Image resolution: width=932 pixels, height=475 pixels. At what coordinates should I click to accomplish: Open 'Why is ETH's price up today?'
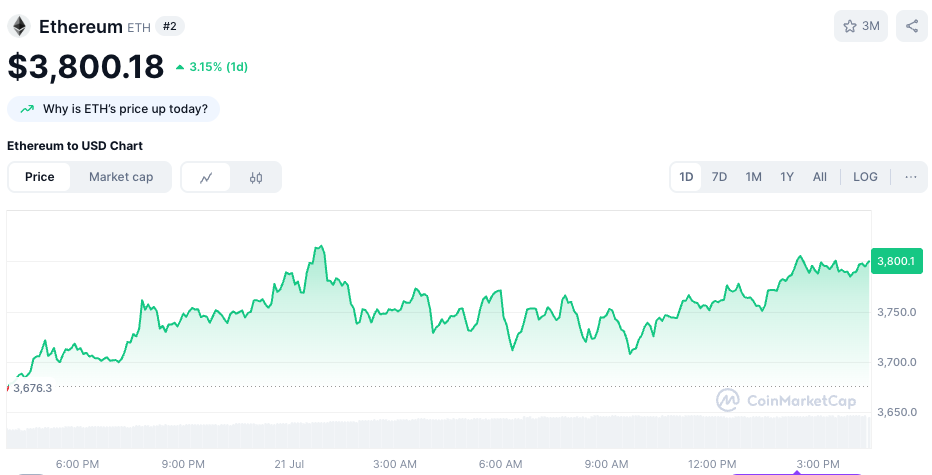(113, 109)
